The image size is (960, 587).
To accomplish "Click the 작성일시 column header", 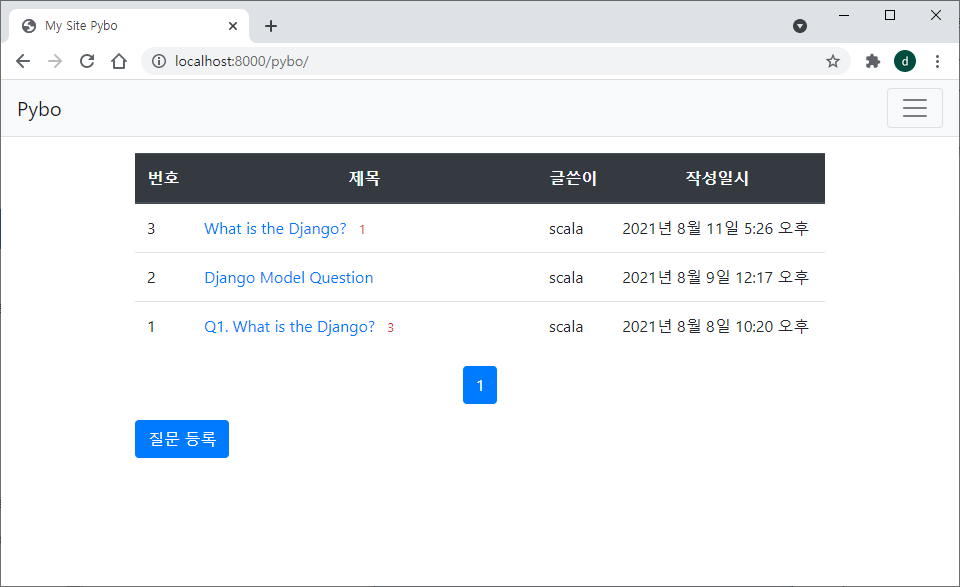I will [717, 178].
